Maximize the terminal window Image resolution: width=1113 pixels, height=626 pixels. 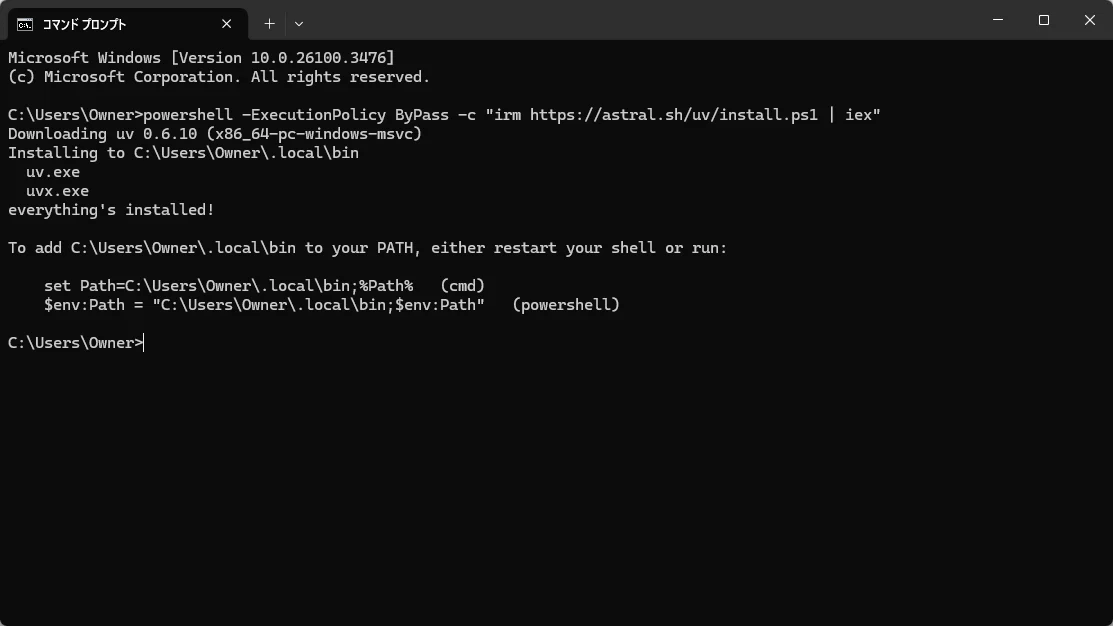pos(1043,20)
